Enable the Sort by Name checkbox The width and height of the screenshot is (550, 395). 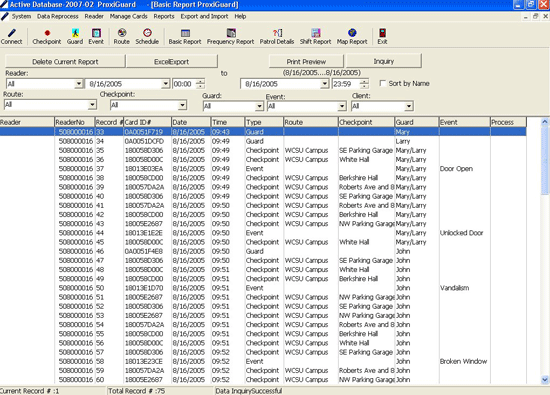(383, 83)
